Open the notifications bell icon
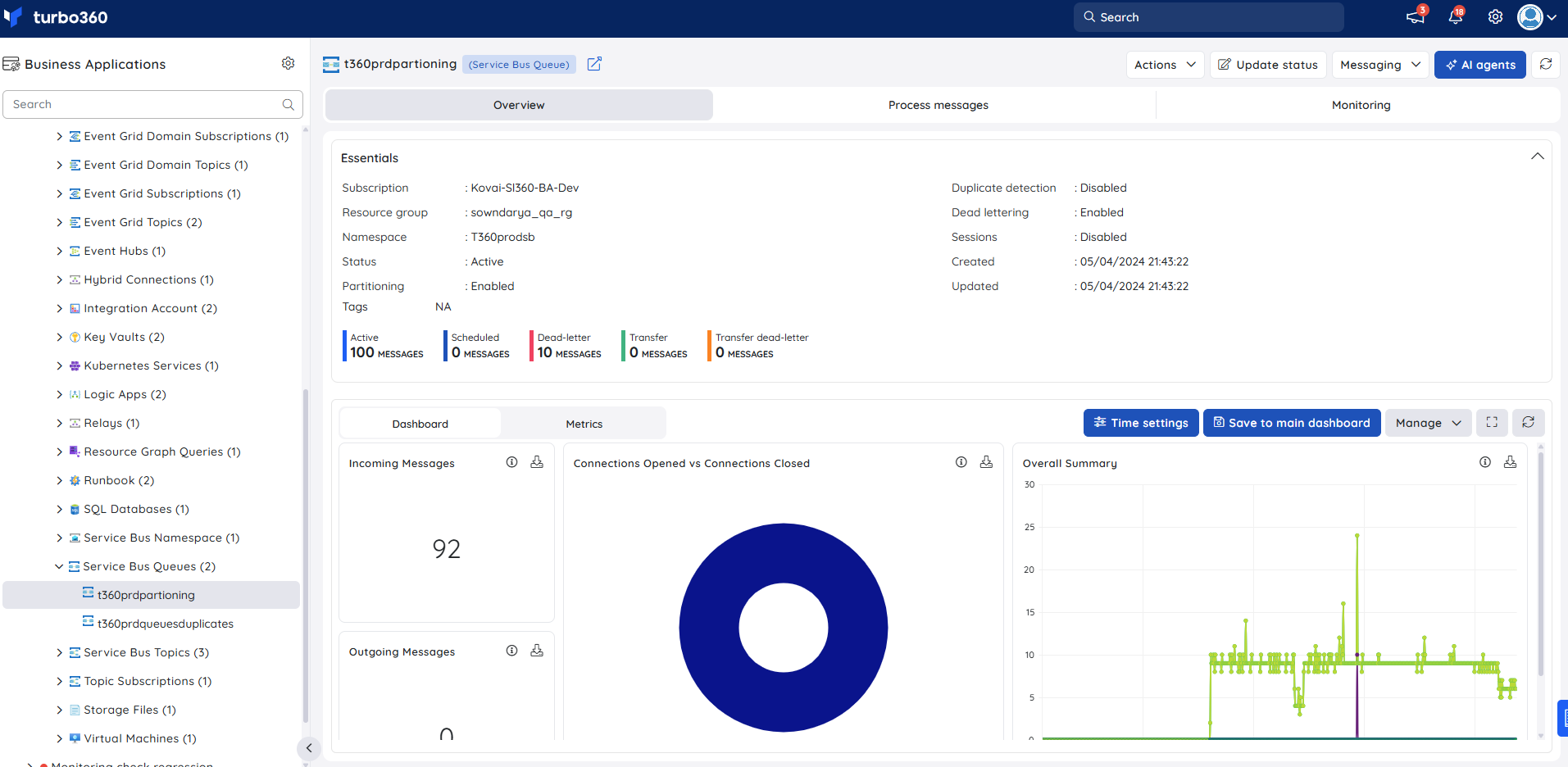This screenshot has width=1568, height=767. point(1456,16)
